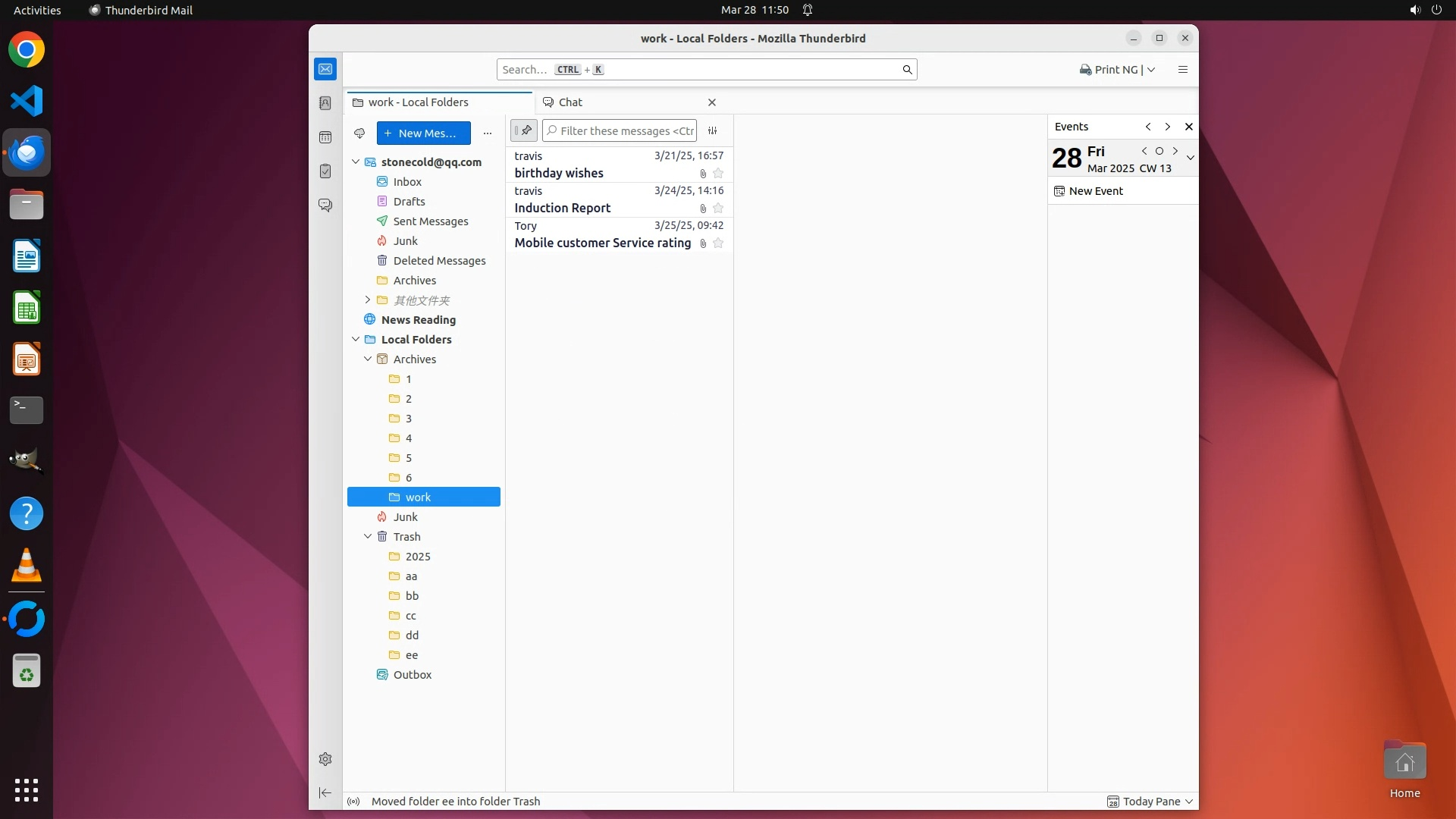Collapse the Local Folders Archives tree
Image resolution: width=1456 pixels, height=819 pixels.
coord(368,359)
